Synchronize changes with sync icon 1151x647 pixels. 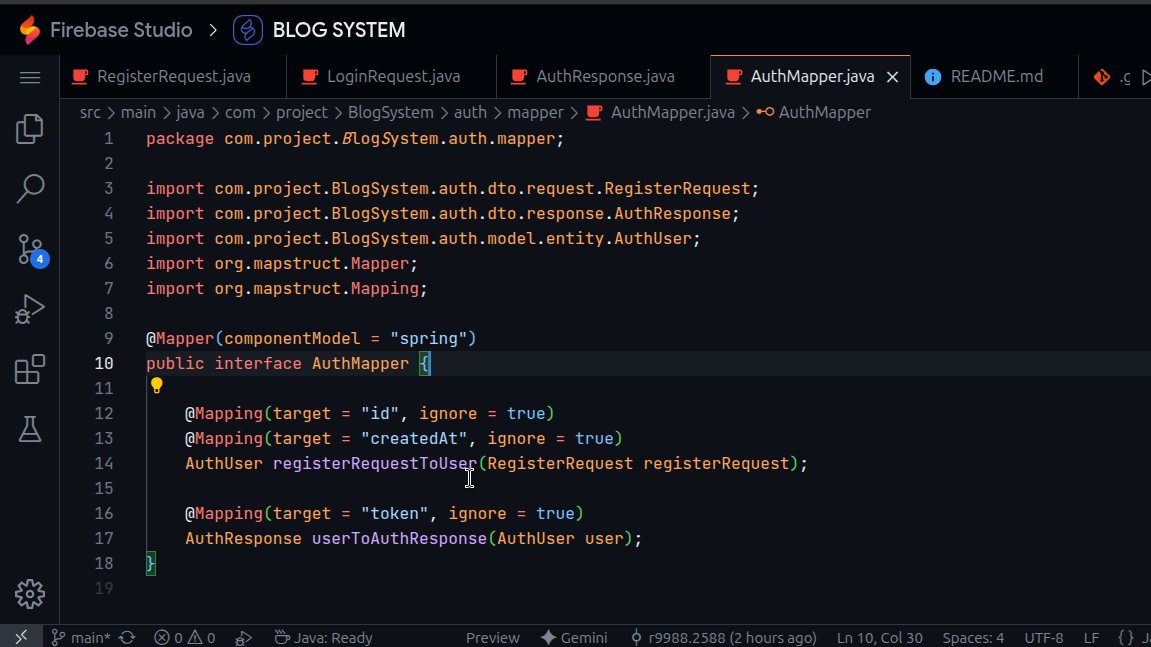(127, 637)
